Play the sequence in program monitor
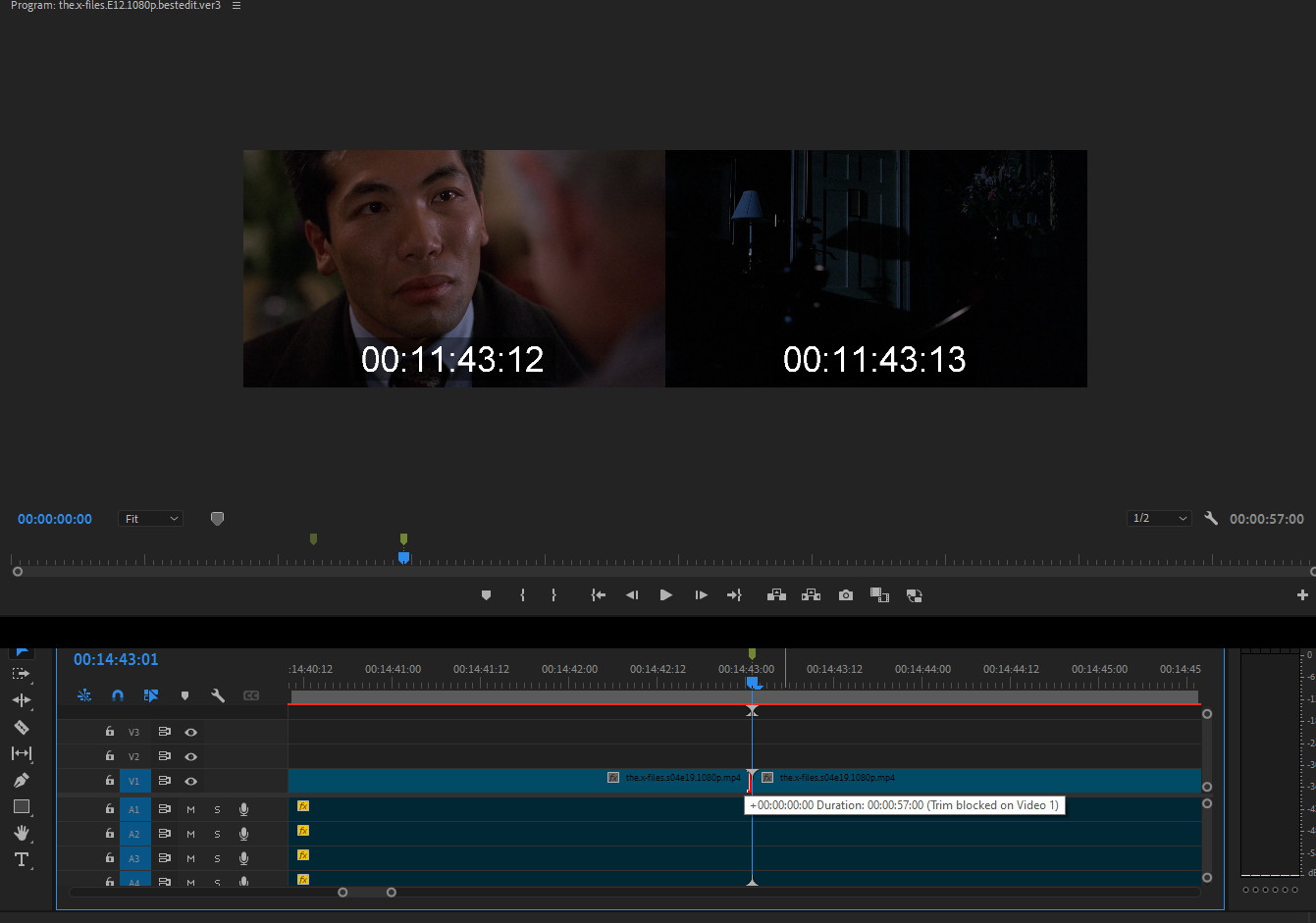Screen dimensions: 1316x923 point(666,595)
